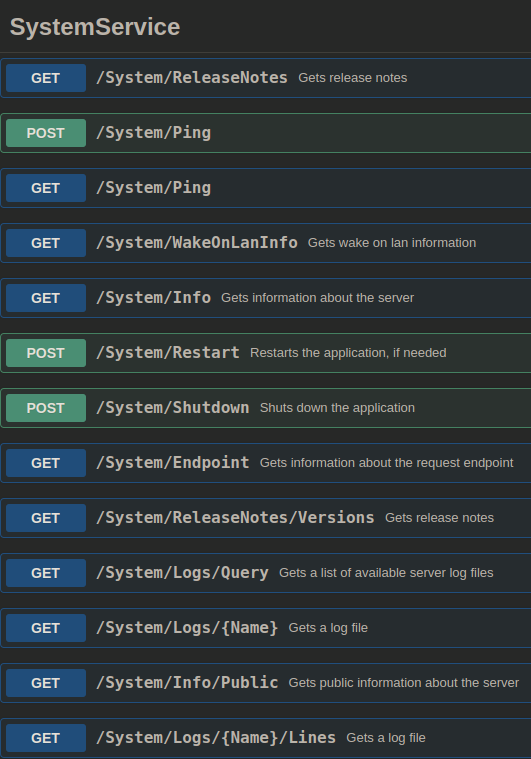This screenshot has height=759, width=531.
Task: Click 'Gets a log file' beside /System/Logs/{Name}
Action: coord(328,628)
